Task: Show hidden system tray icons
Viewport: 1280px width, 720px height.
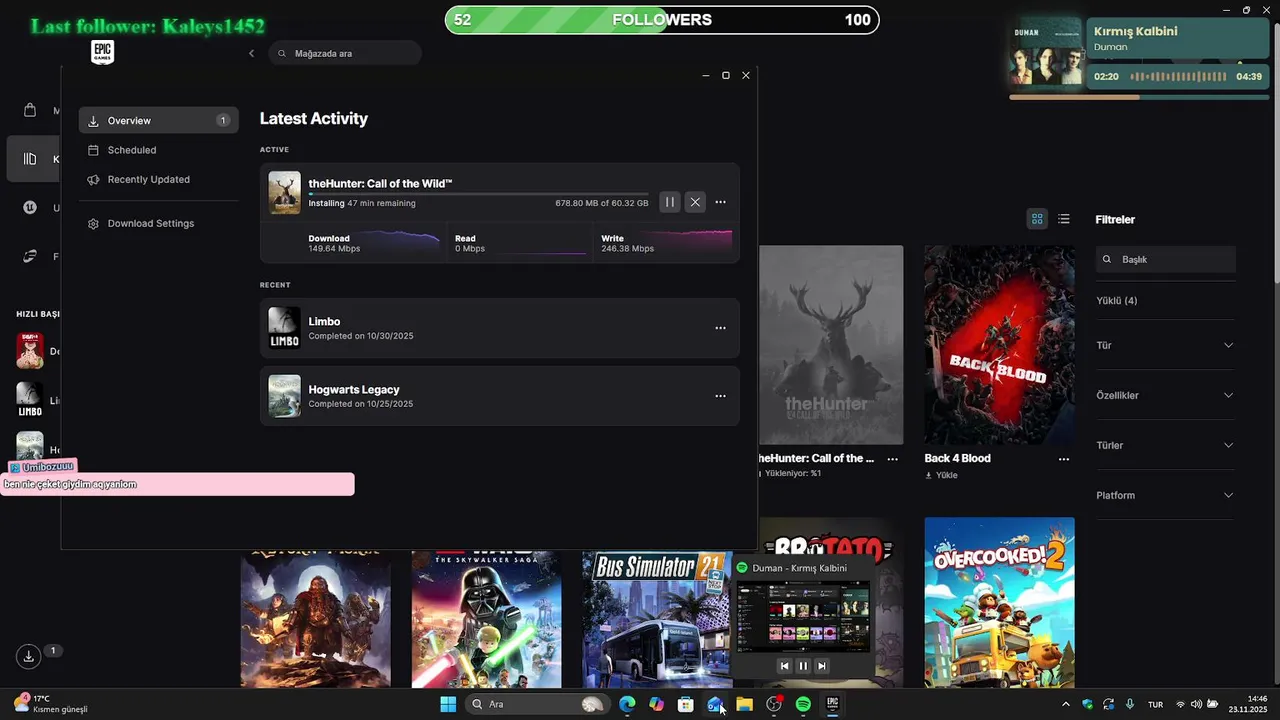Action: 1065,704
